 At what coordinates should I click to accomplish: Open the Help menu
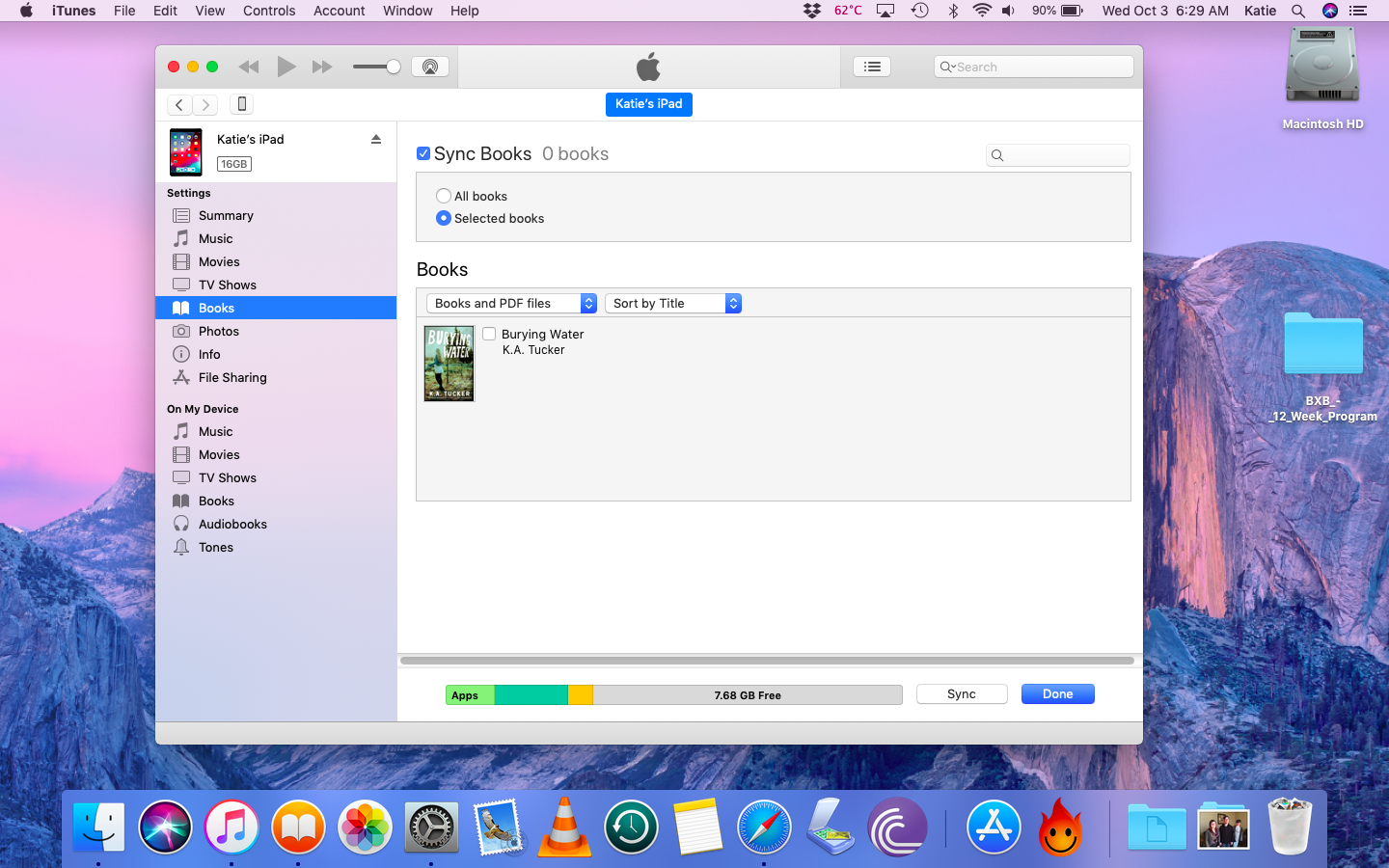[464, 11]
